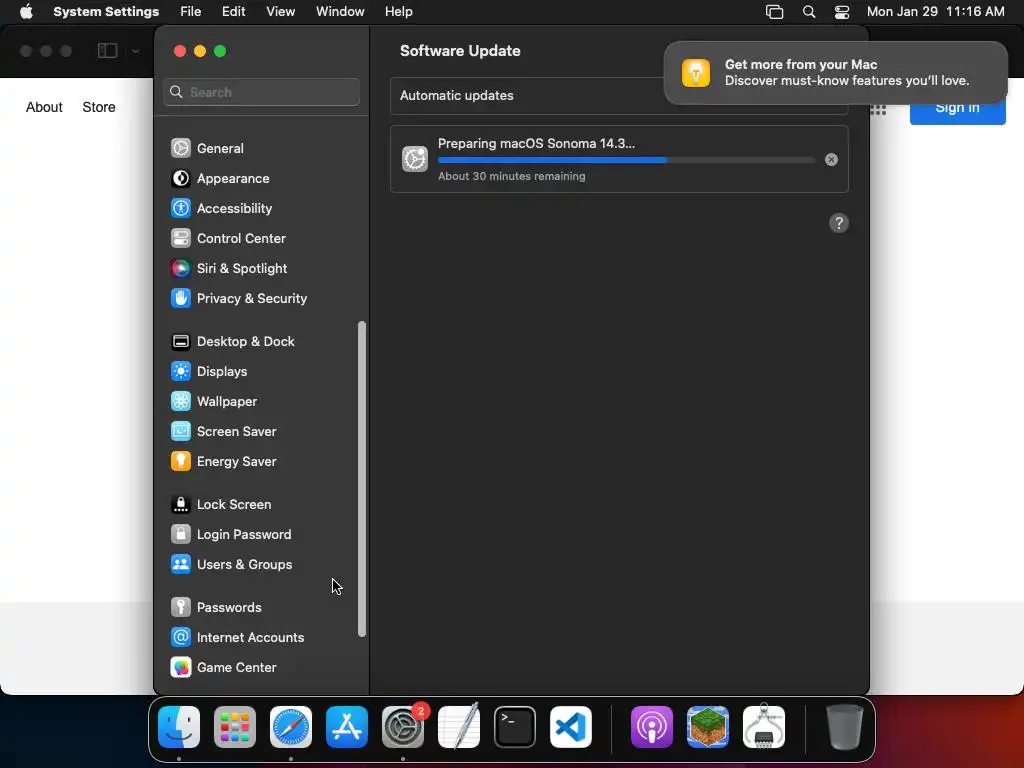Cancel the macOS Sonoma update preparation
Screen dimensions: 1024x768
tap(831, 159)
